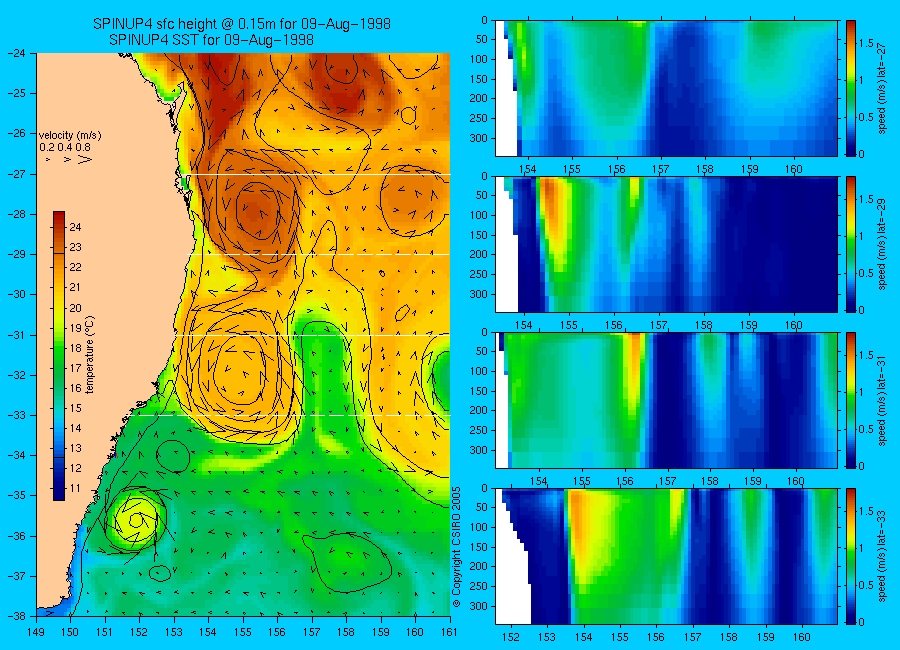This screenshot has width=900, height=650.
Task: Open the lat=-33 speed section panel
Action: (x=666, y=556)
